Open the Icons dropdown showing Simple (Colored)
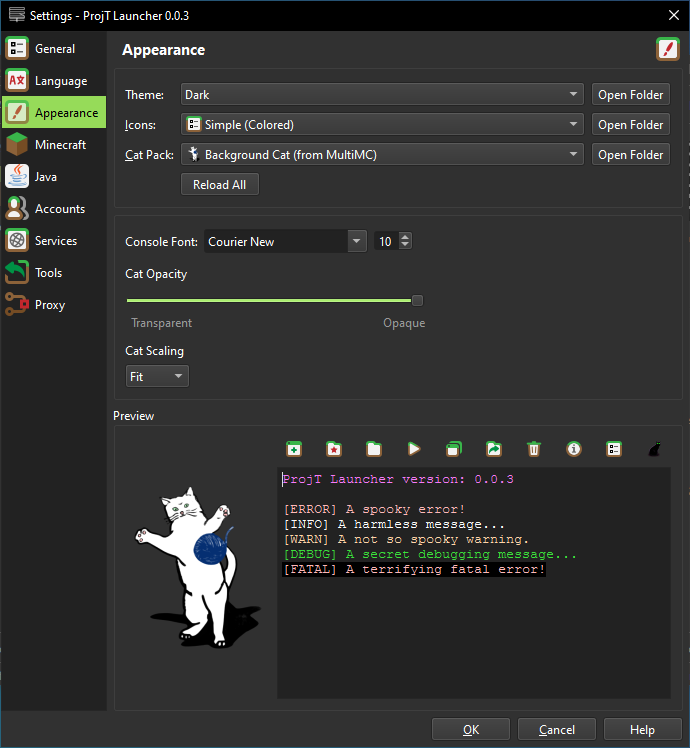The image size is (690, 748). click(382, 125)
